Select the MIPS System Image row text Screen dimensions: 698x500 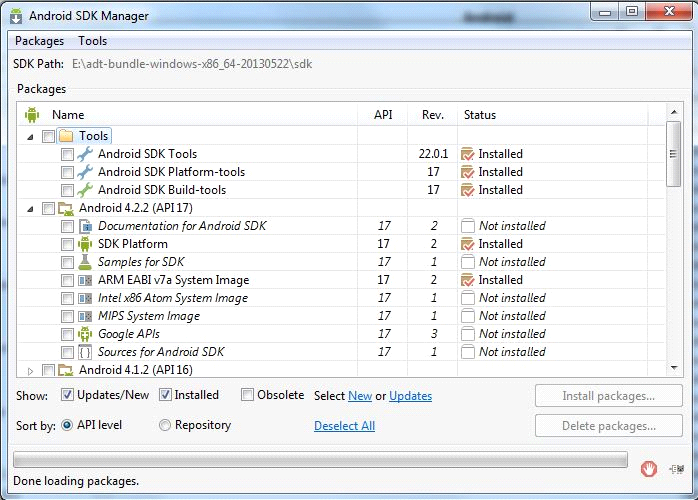point(149,316)
